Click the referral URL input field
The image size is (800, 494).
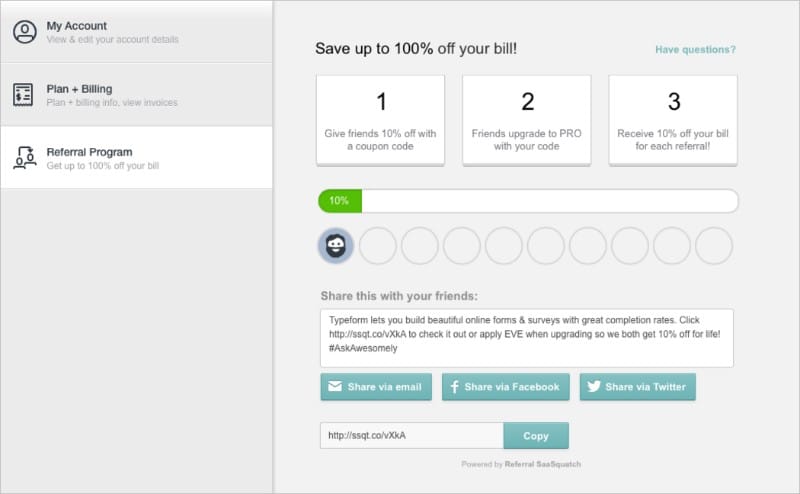click(412, 436)
